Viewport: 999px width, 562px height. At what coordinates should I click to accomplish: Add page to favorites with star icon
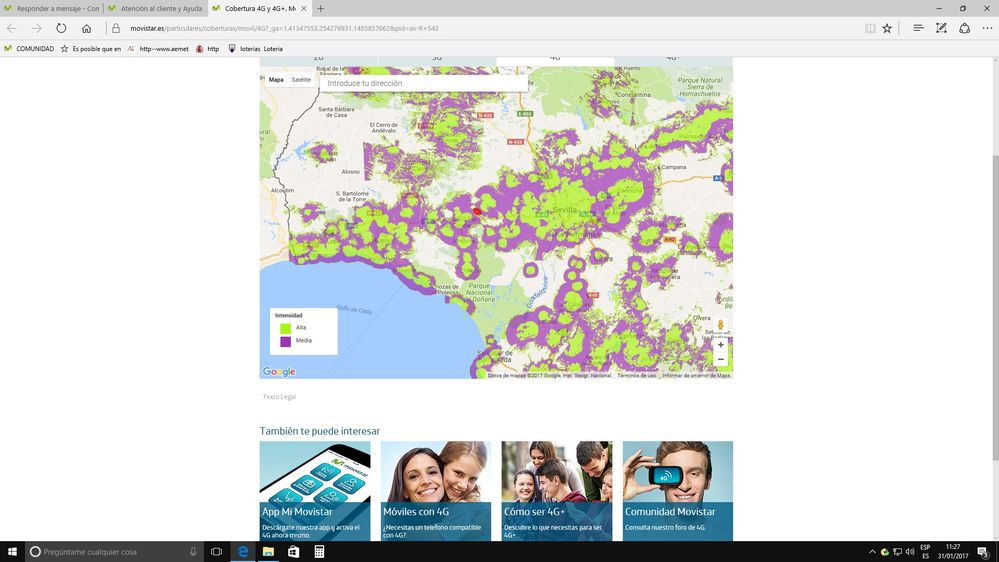click(887, 28)
